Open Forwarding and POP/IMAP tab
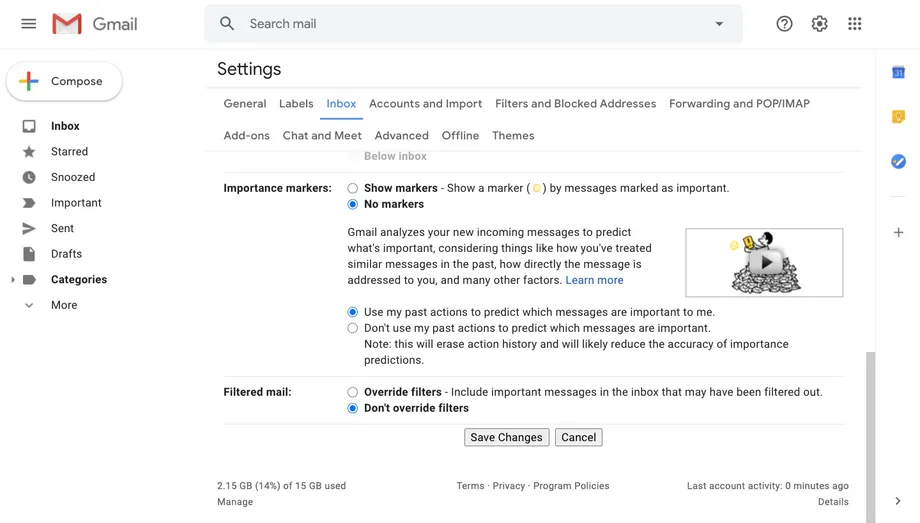Image resolution: width=920 pixels, height=523 pixels. 739,104
